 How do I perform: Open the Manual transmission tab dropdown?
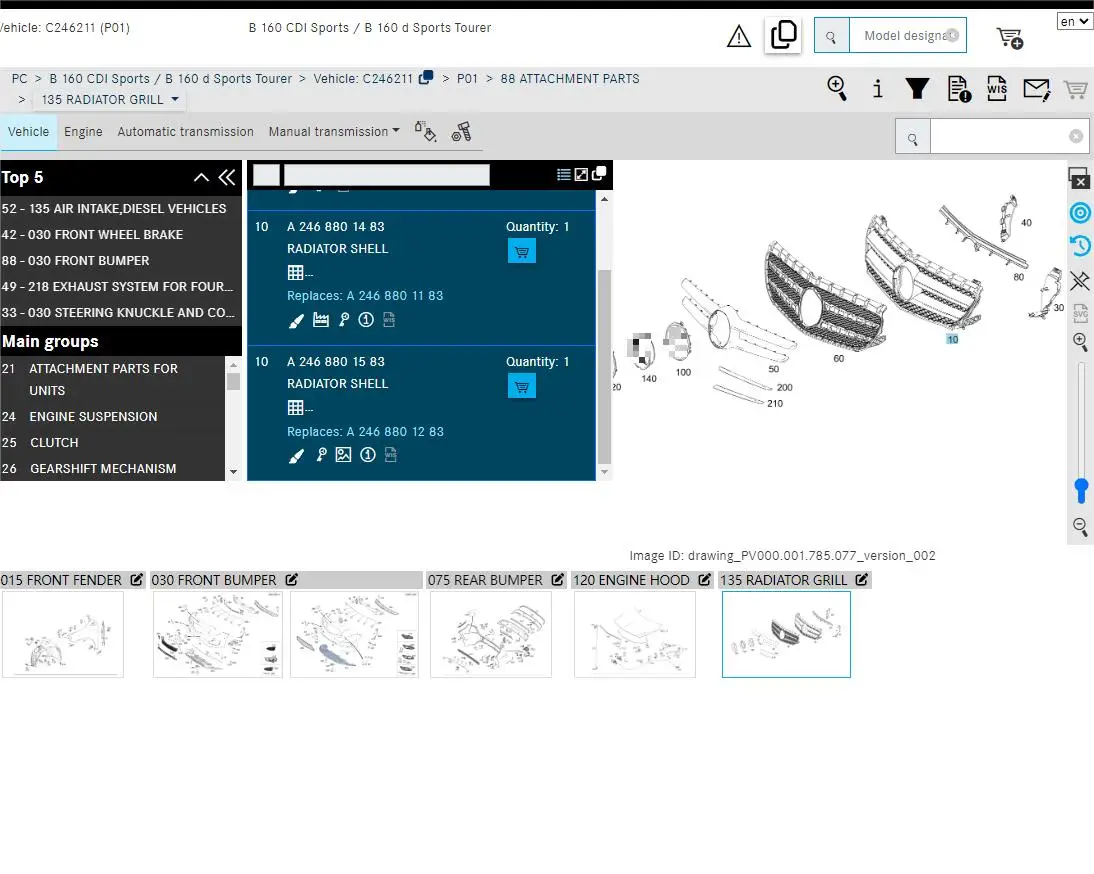point(334,132)
